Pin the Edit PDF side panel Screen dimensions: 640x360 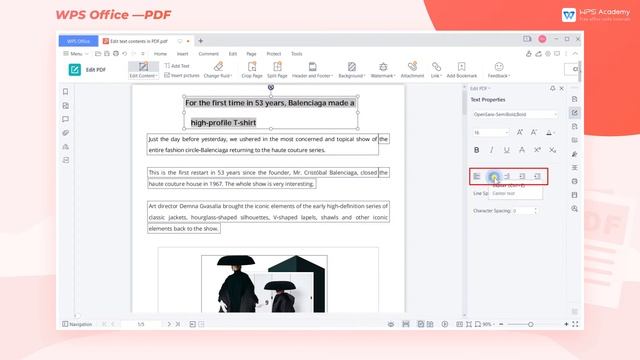click(x=552, y=88)
